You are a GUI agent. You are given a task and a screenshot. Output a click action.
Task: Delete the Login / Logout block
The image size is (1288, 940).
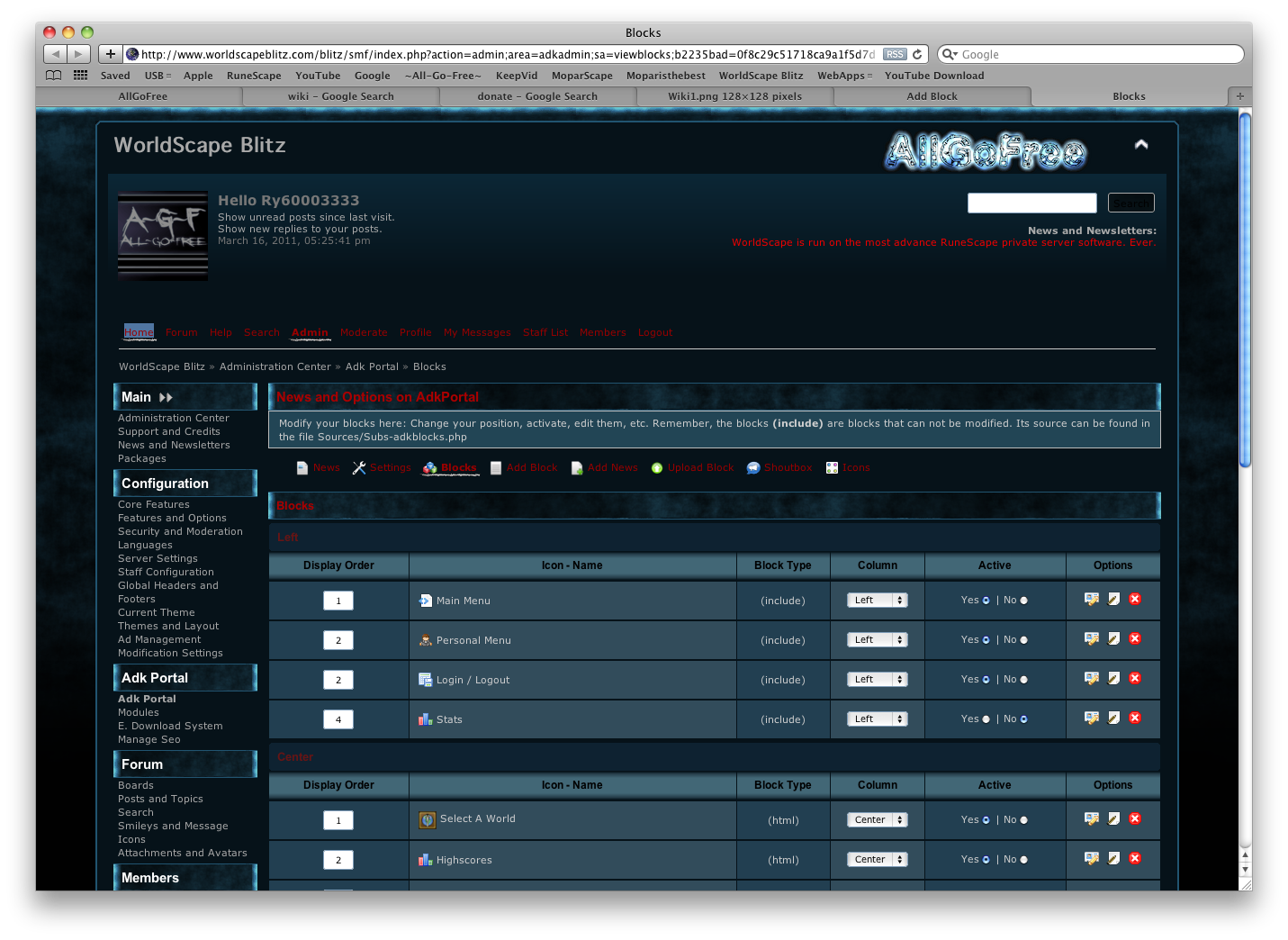pos(1135,679)
